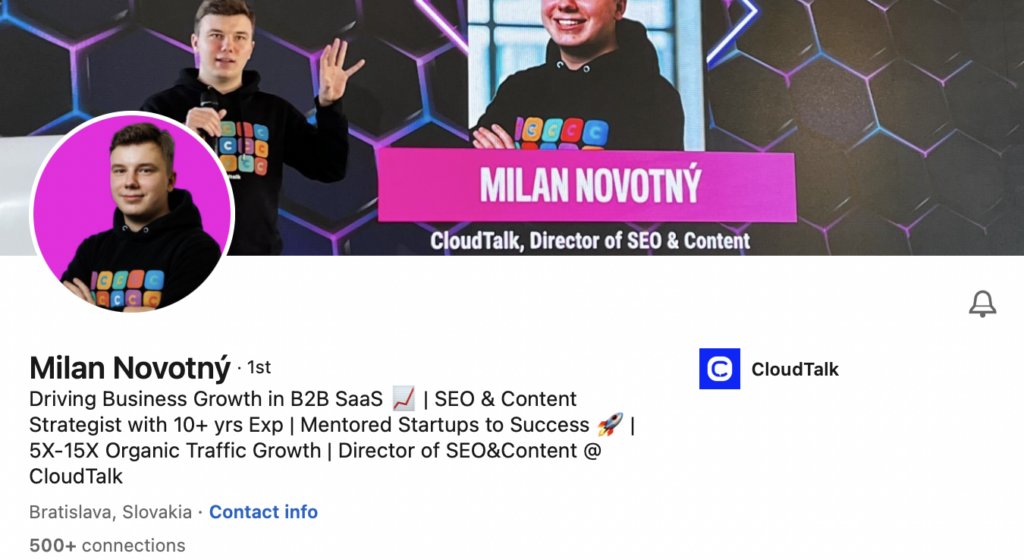
Task: View the 500+ connections list
Action: pos(107,546)
